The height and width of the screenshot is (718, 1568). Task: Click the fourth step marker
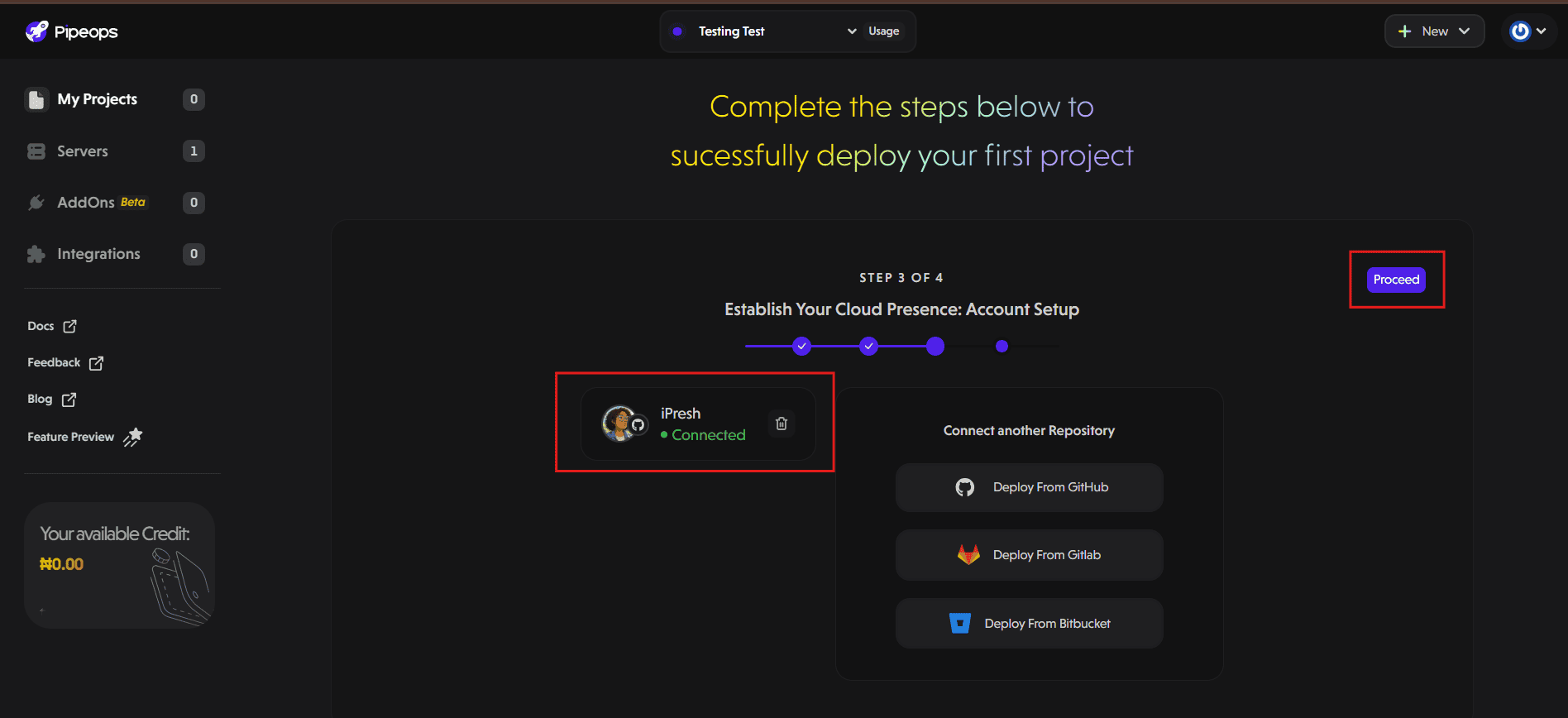tap(1002, 347)
